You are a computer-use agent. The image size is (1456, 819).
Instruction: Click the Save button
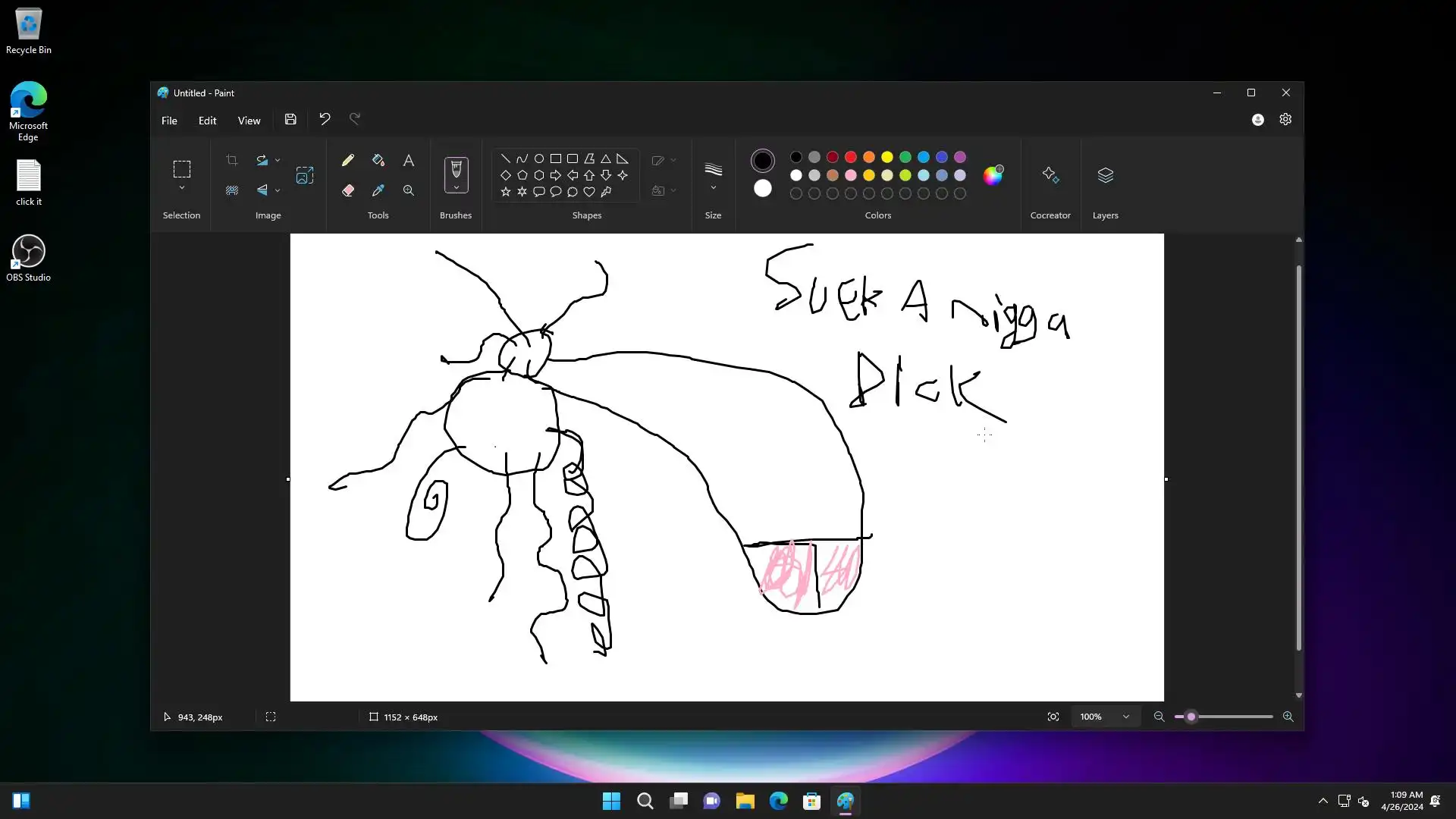point(290,119)
